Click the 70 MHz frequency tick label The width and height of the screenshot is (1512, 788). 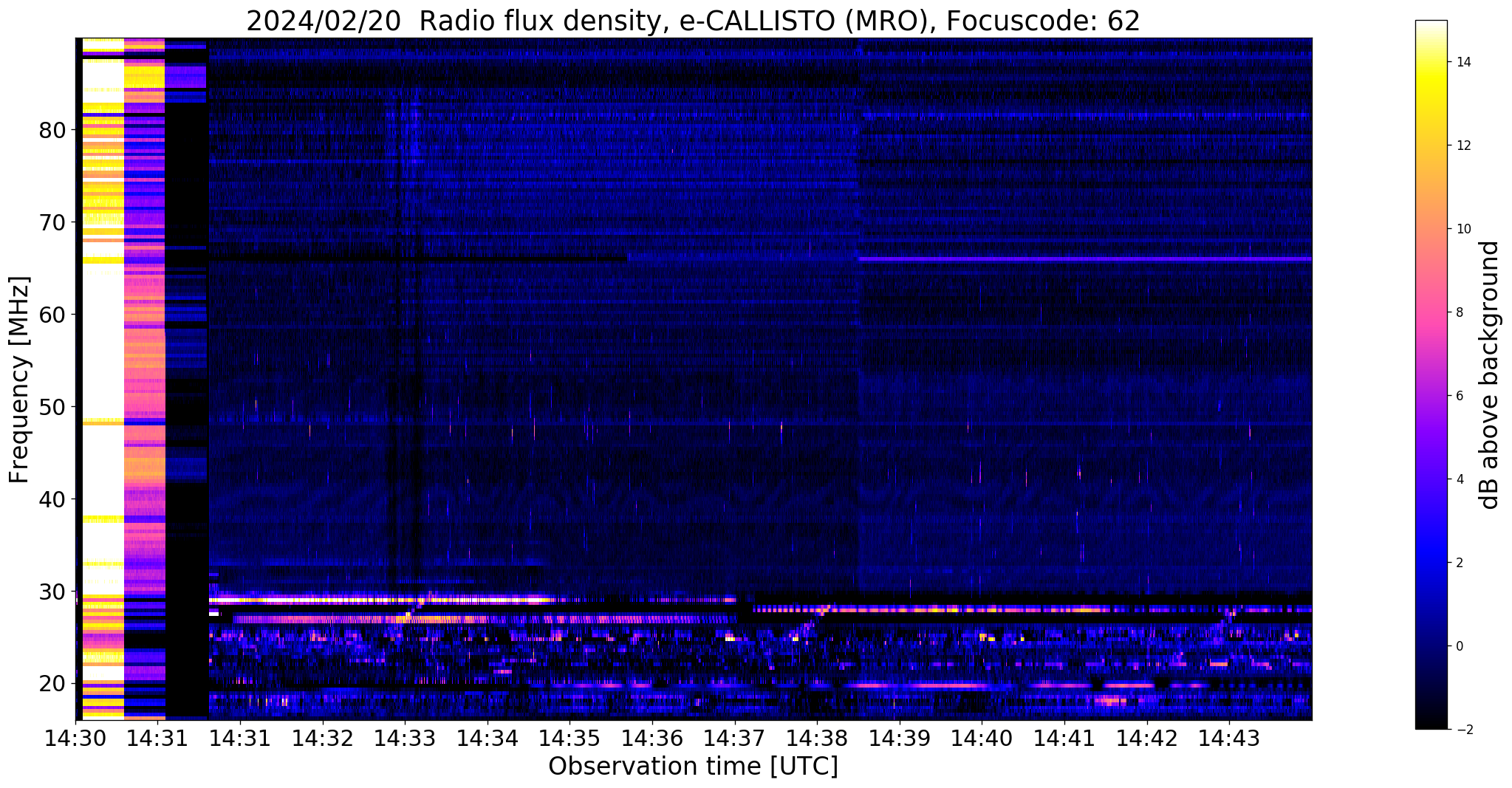click(52, 222)
